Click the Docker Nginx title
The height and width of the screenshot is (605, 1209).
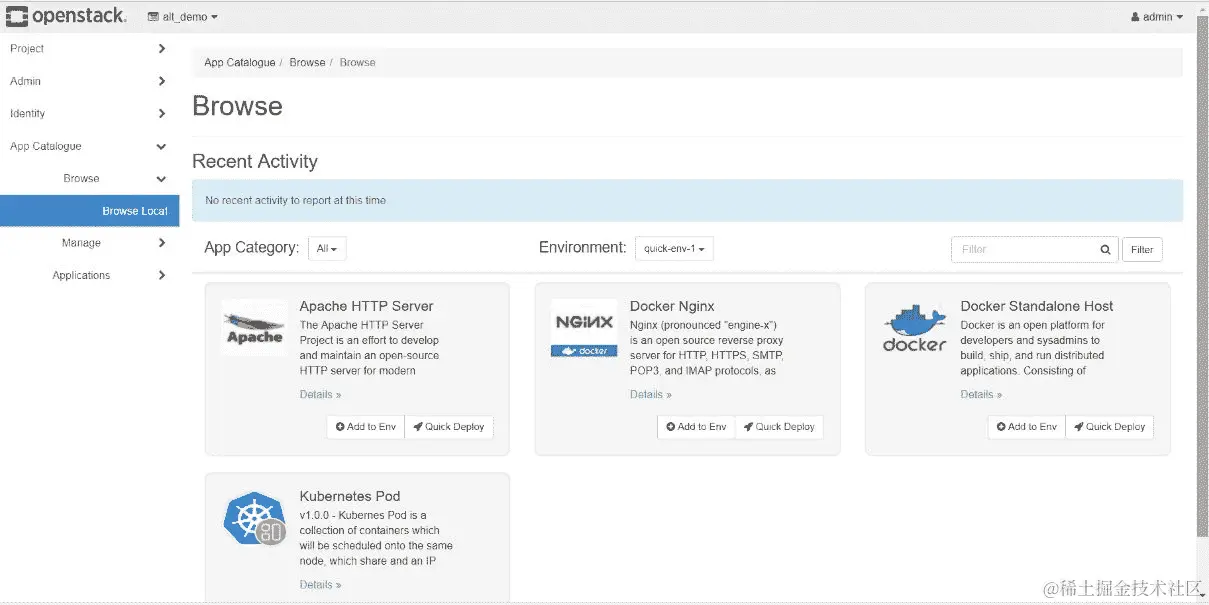(x=672, y=306)
